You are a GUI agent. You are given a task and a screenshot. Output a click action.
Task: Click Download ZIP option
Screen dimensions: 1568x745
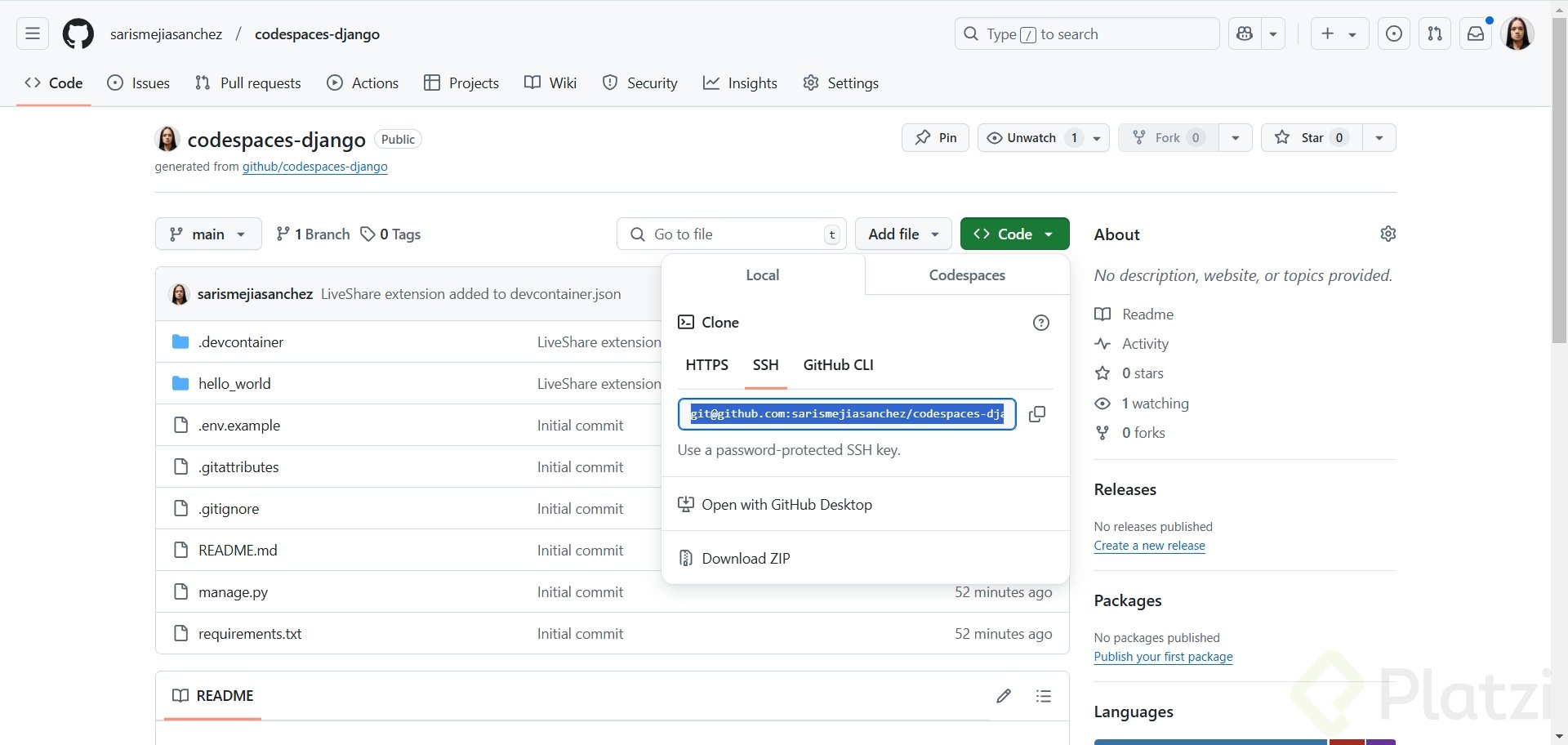(x=746, y=559)
